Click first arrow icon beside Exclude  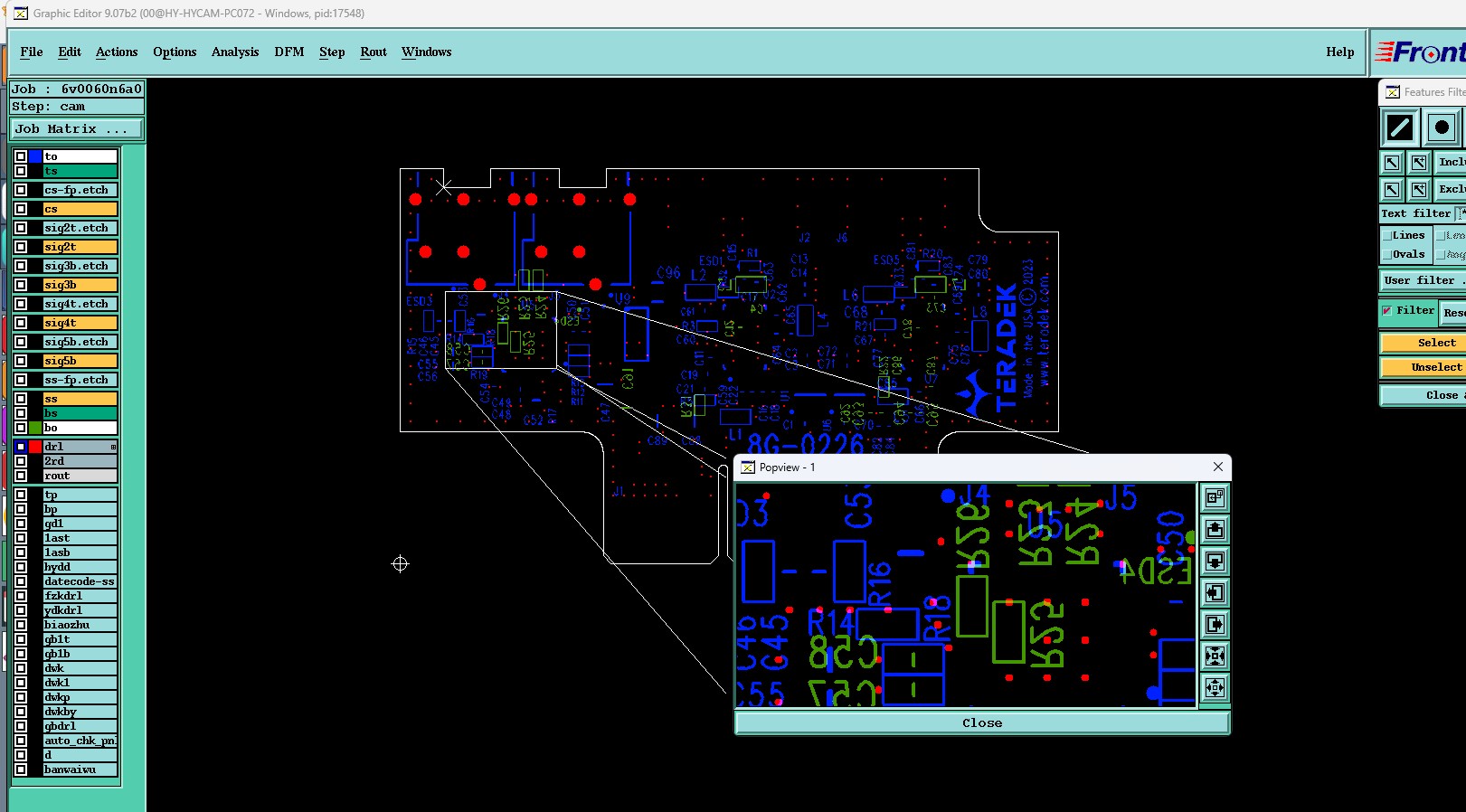pos(1392,189)
